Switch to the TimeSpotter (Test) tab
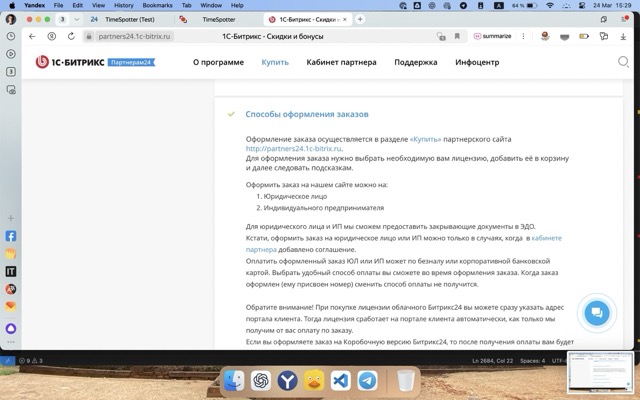640x400 pixels. coord(127,19)
